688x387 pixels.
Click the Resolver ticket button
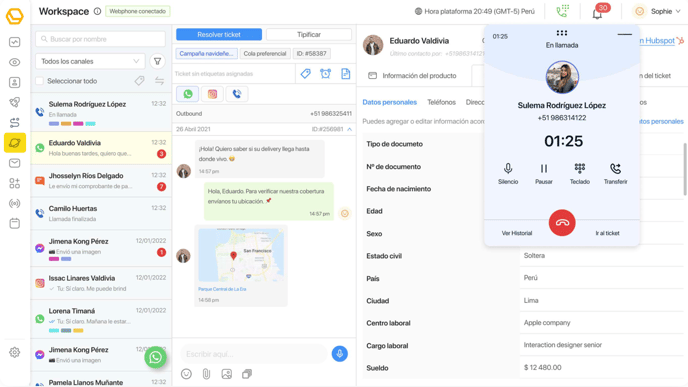(219, 35)
